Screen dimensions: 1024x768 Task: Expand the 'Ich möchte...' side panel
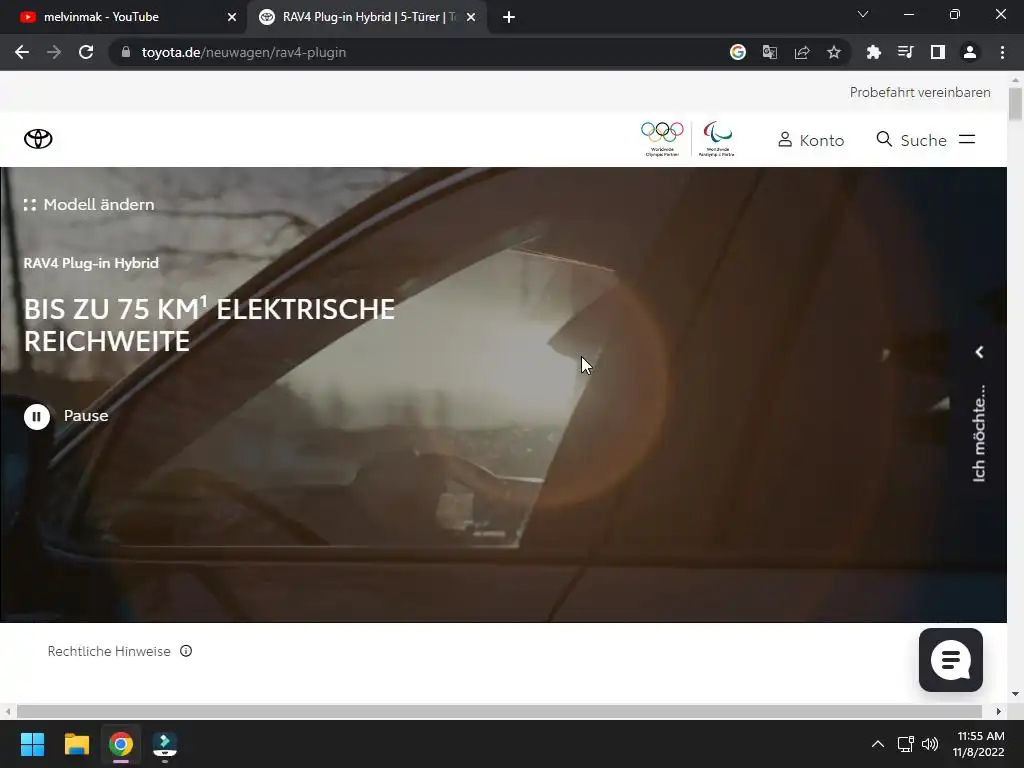pos(978,416)
